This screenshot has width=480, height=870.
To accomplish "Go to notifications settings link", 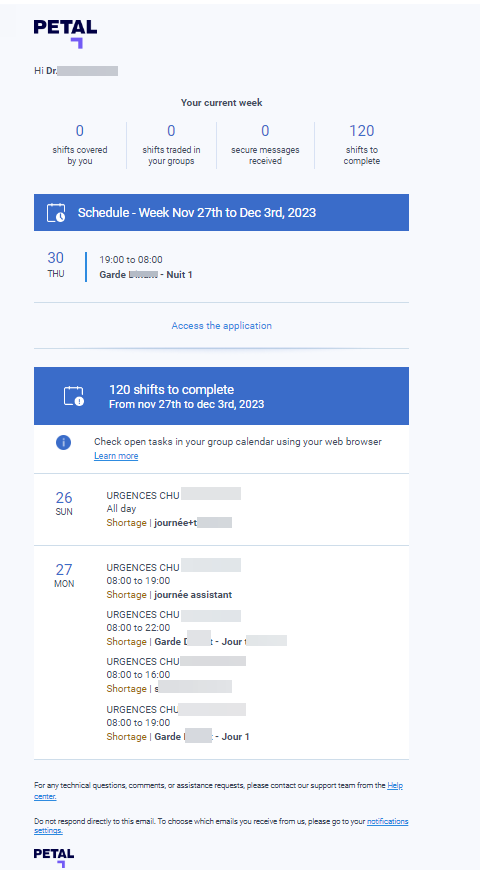I will [x=221, y=826].
